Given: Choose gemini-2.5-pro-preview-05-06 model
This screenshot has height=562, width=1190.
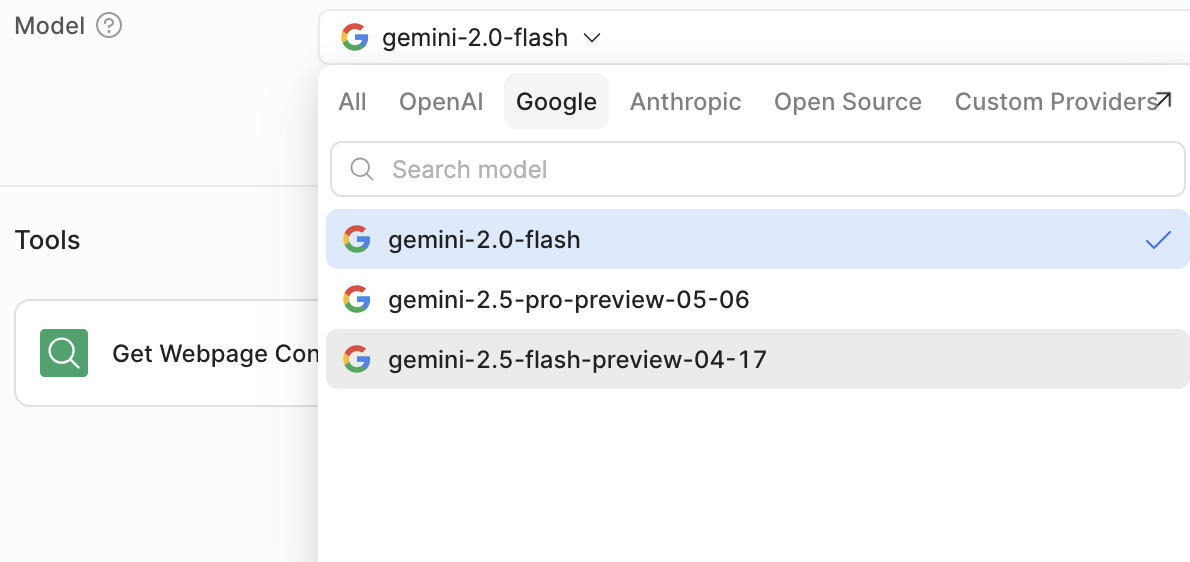Looking at the screenshot, I should (x=757, y=299).
